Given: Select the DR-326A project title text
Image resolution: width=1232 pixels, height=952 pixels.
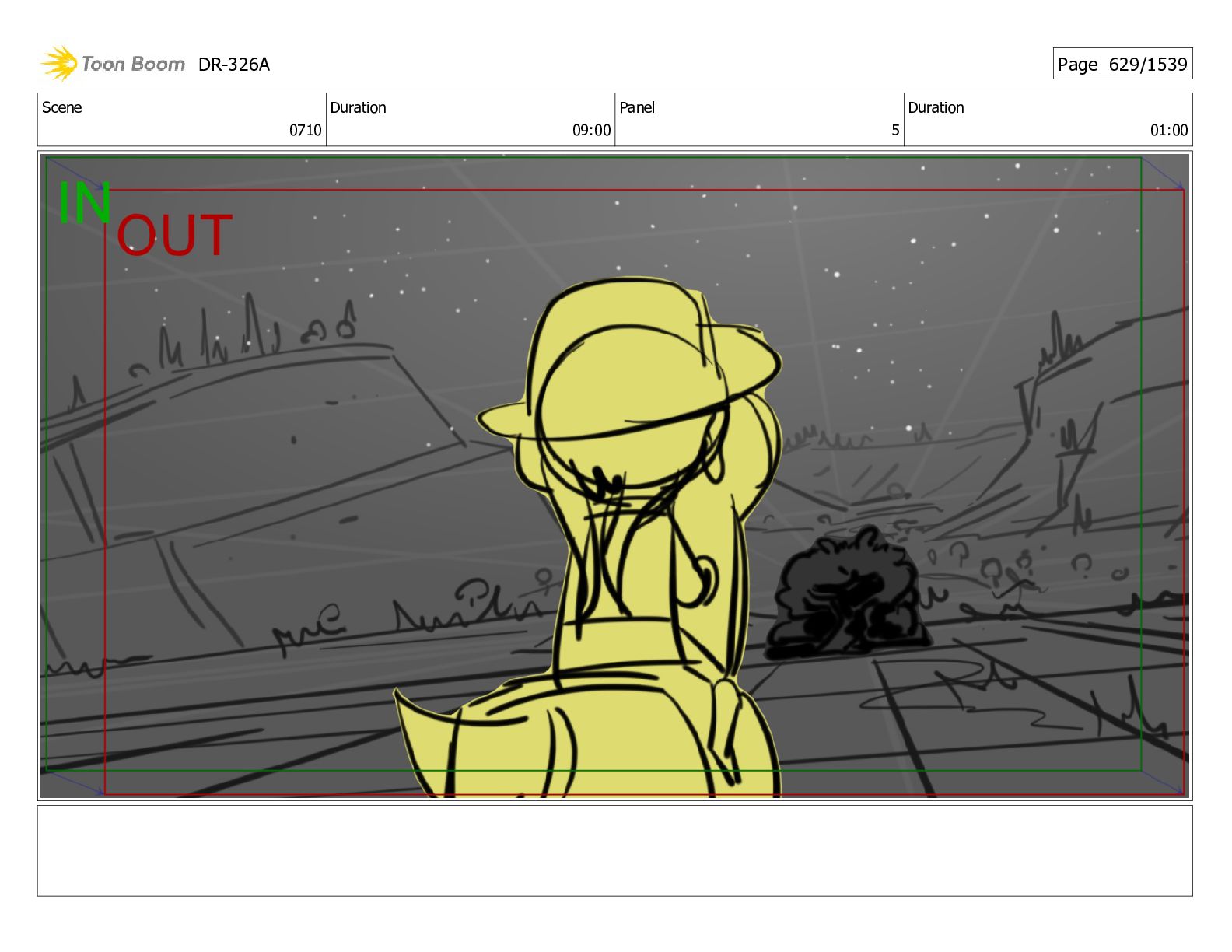Looking at the screenshot, I should [x=233, y=65].
